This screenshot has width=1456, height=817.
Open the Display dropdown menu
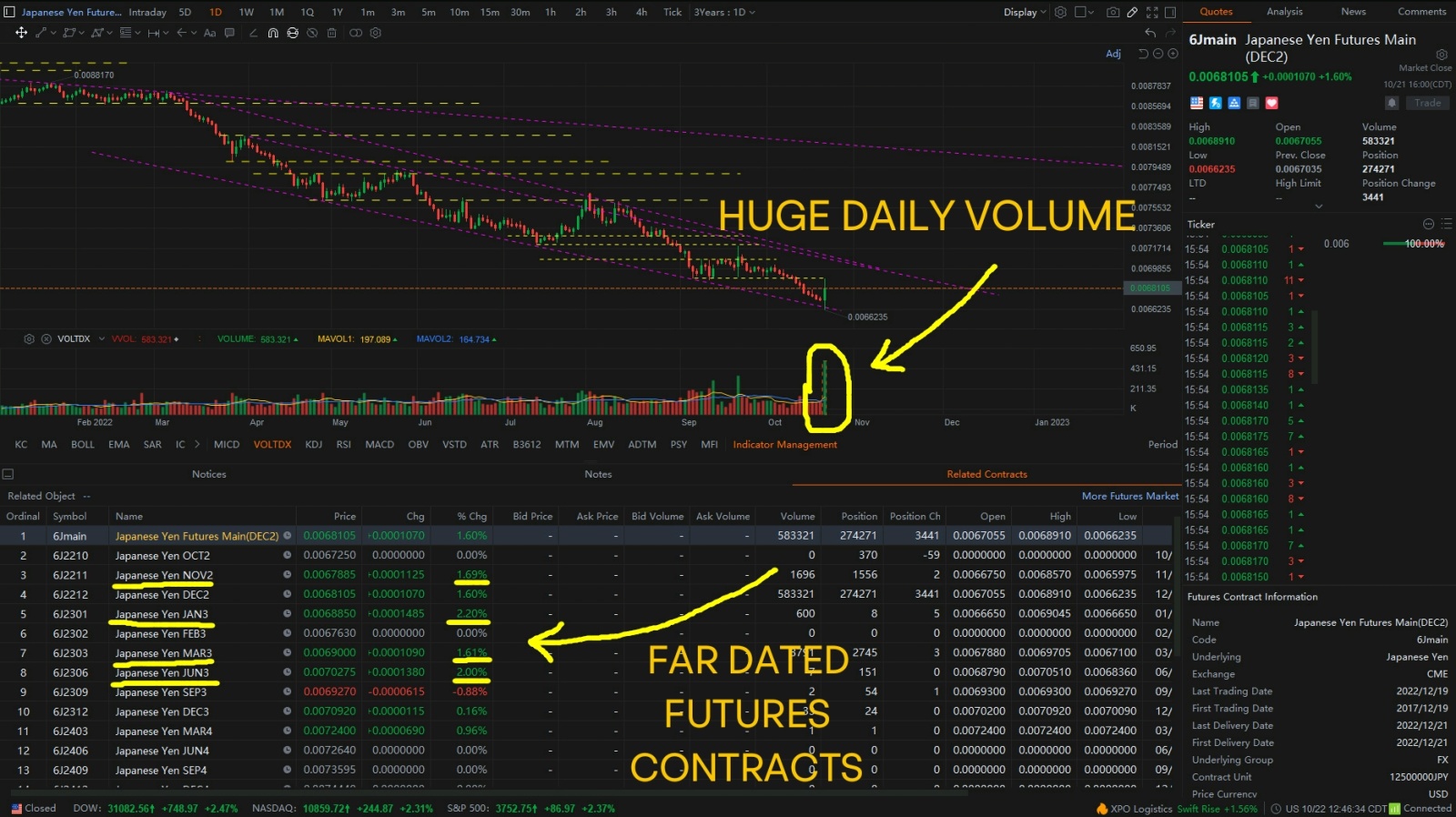pyautogui.click(x=1025, y=13)
